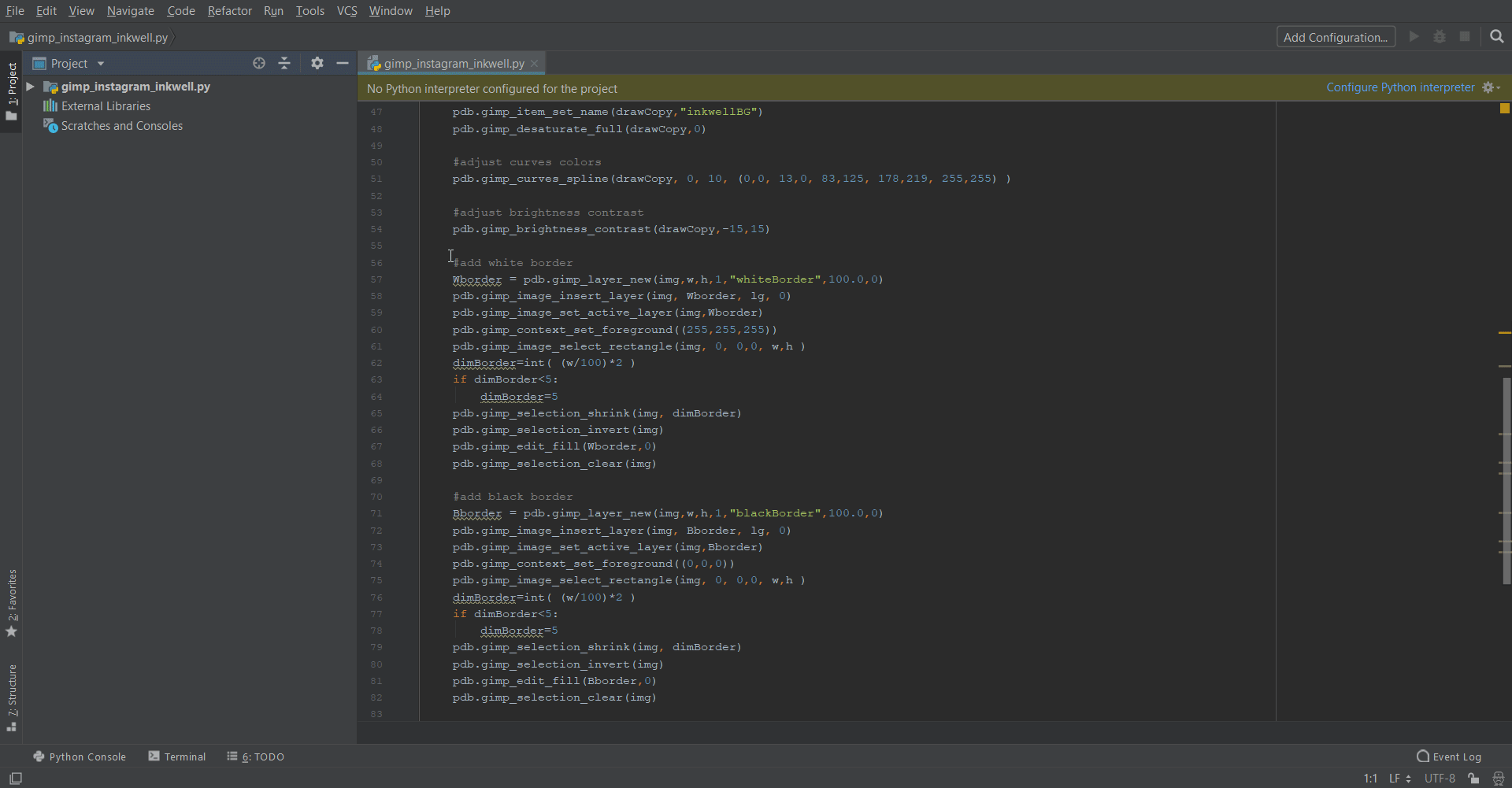Open the Edit menu
Viewport: 1512px width, 788px height.
pyautogui.click(x=46, y=11)
